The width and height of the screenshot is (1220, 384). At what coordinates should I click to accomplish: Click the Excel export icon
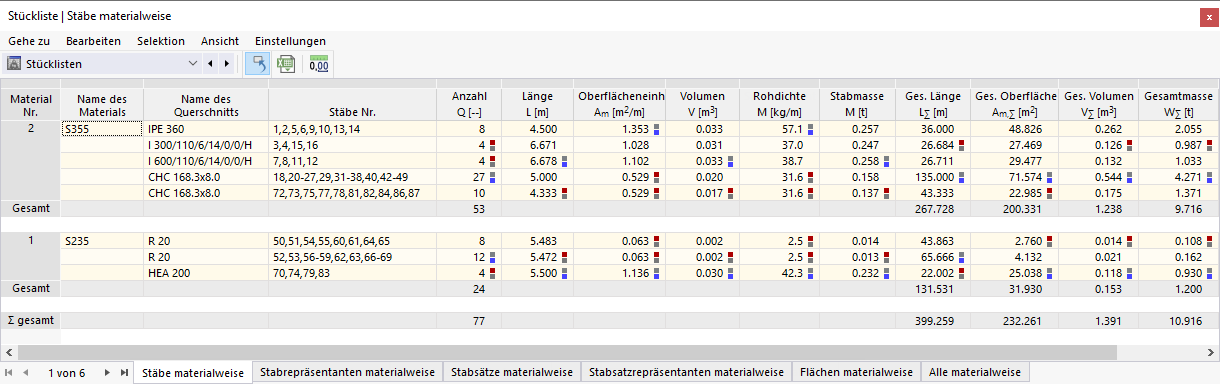click(286, 64)
